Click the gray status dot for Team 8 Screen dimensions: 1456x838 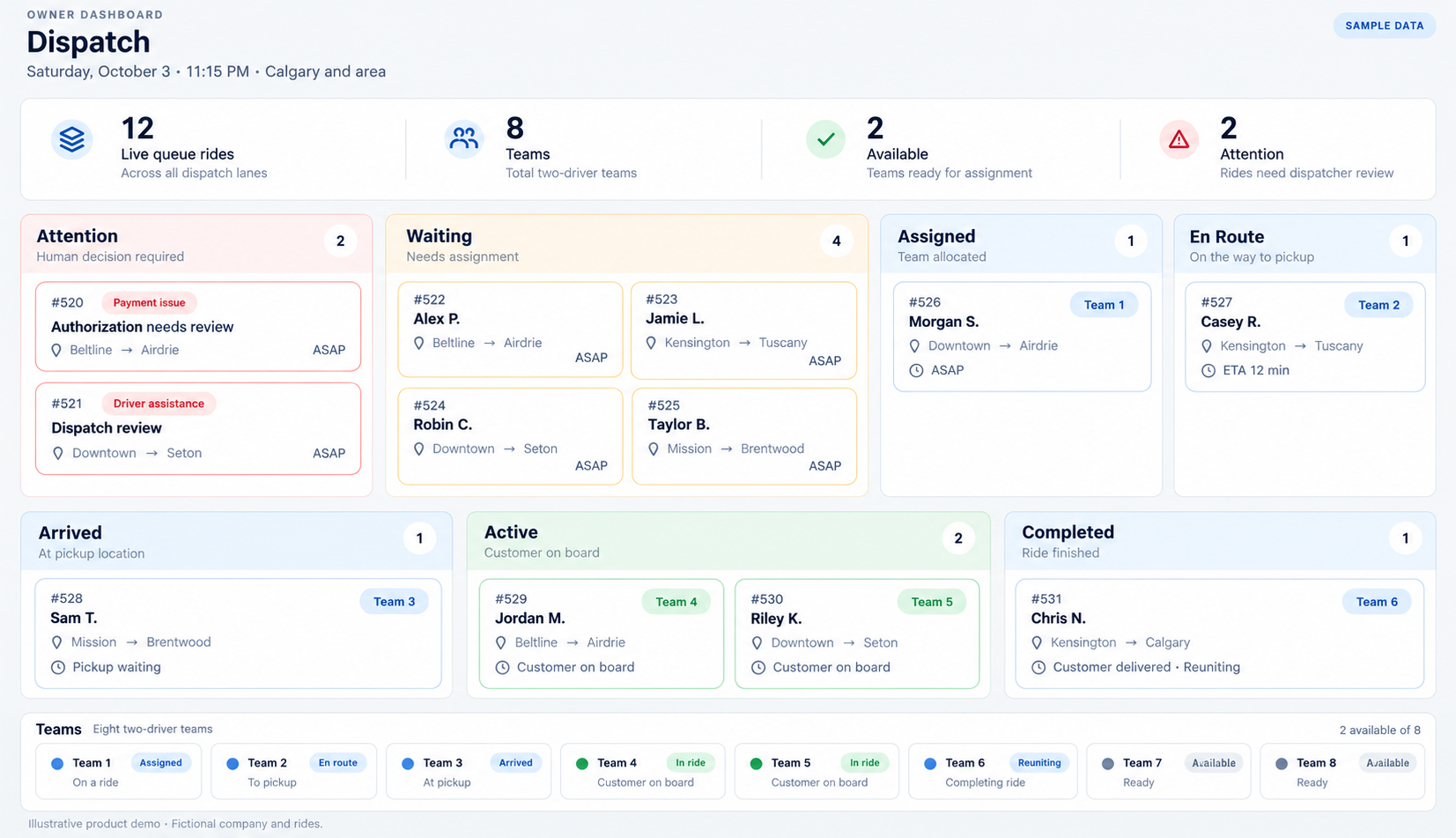pos(1282,763)
